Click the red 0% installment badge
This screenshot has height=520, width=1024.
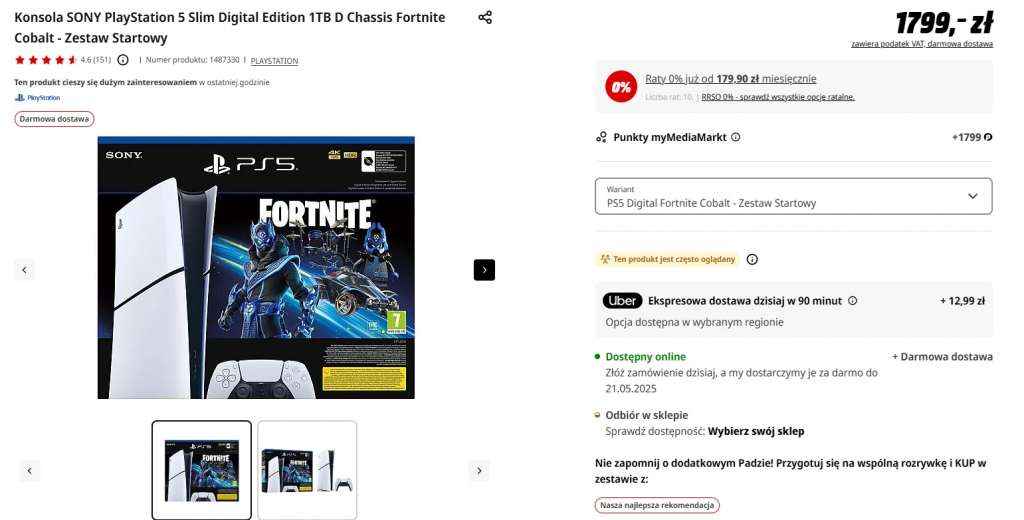(x=621, y=86)
